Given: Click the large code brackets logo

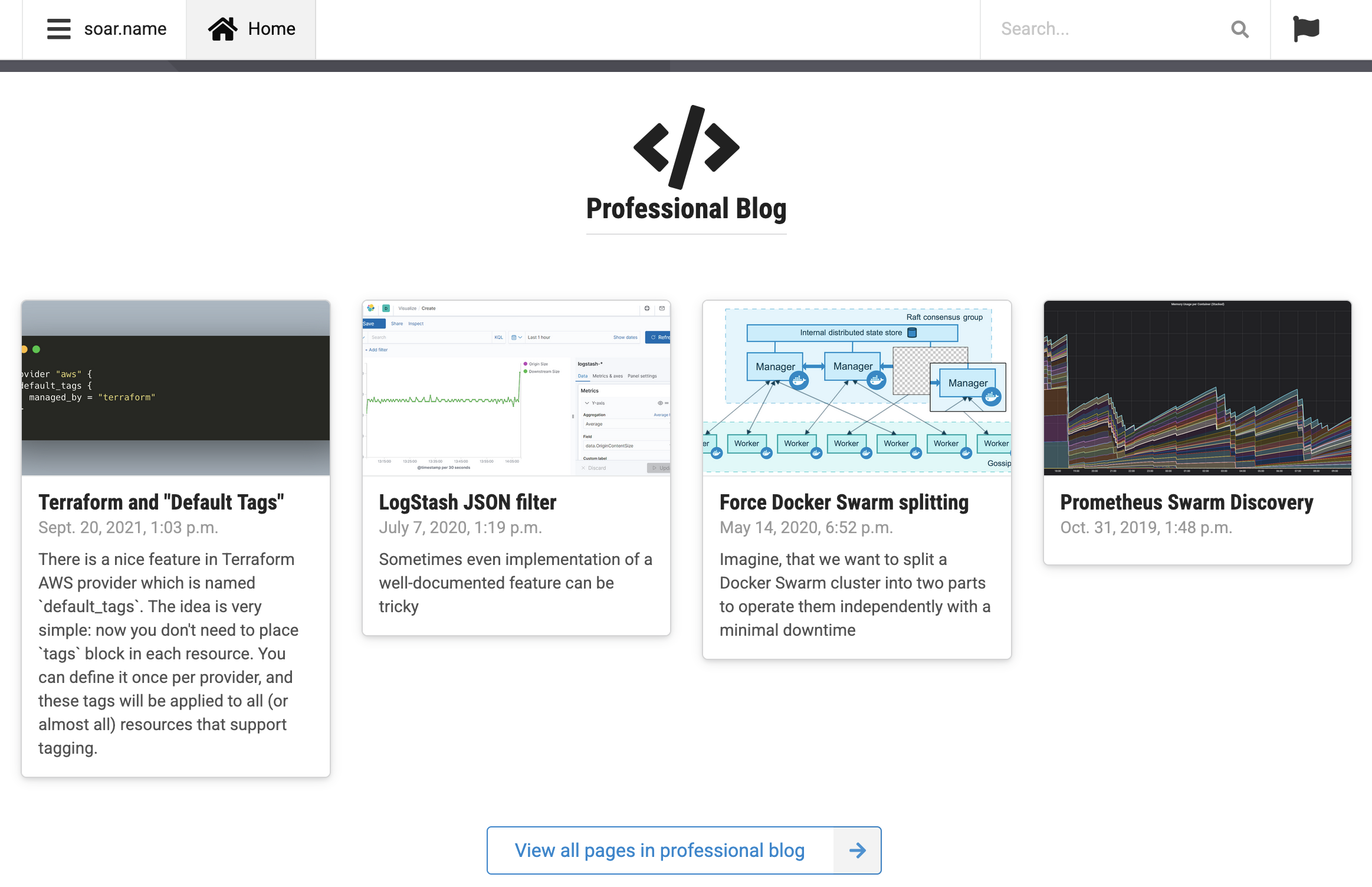Looking at the screenshot, I should point(686,147).
